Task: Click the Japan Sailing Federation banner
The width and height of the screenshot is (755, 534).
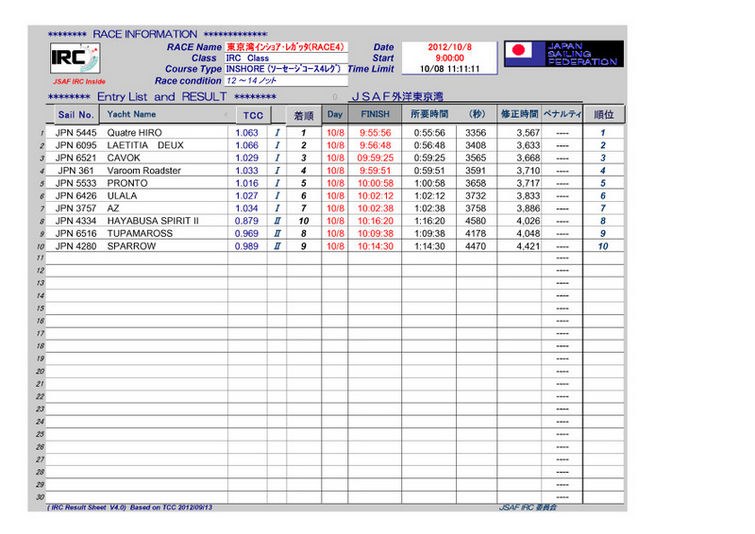Action: [564, 54]
